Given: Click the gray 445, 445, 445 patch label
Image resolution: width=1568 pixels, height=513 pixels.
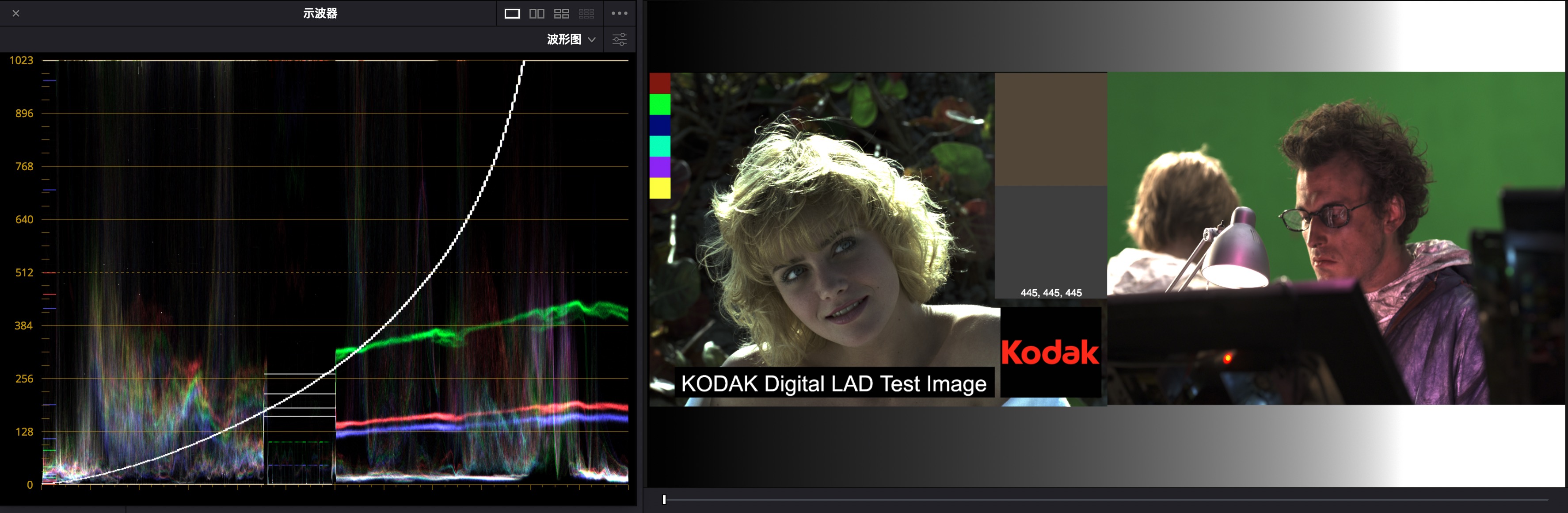Looking at the screenshot, I should pyautogui.click(x=1050, y=293).
